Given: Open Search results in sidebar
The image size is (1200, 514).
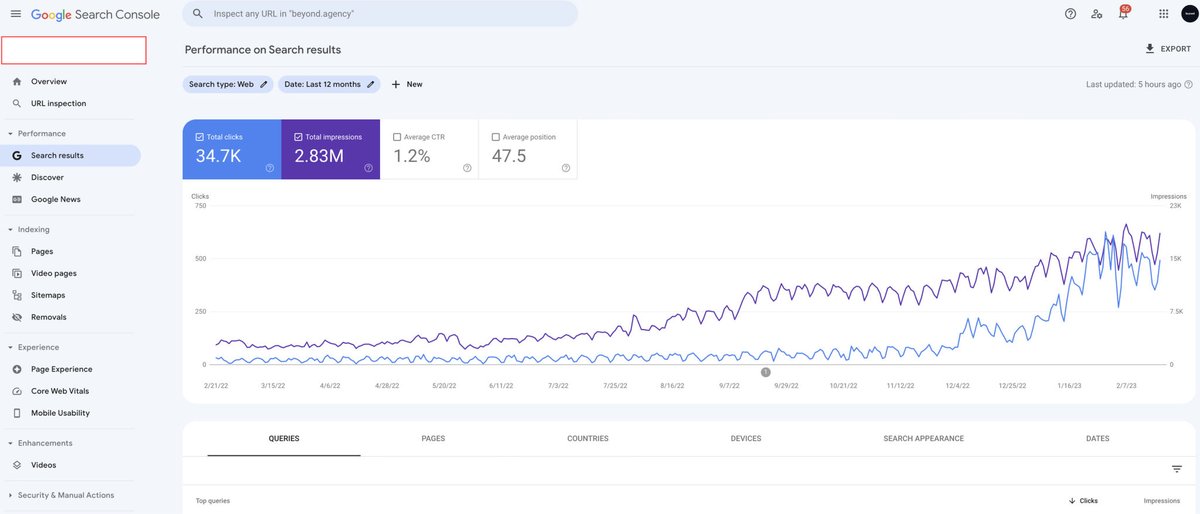Looking at the screenshot, I should coord(70,155).
